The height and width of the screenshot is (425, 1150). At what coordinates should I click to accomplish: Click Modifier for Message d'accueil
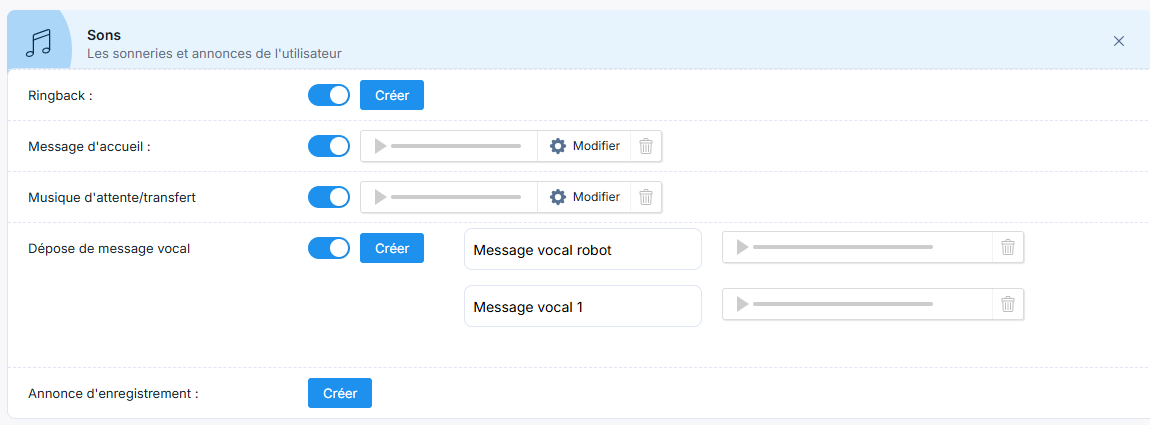(x=585, y=146)
